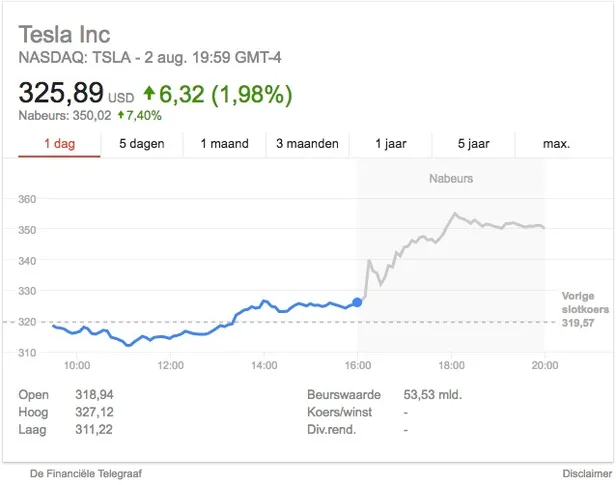Choose the '1 jaar' tab
Image resolution: width=616 pixels, height=485 pixels.
point(391,144)
